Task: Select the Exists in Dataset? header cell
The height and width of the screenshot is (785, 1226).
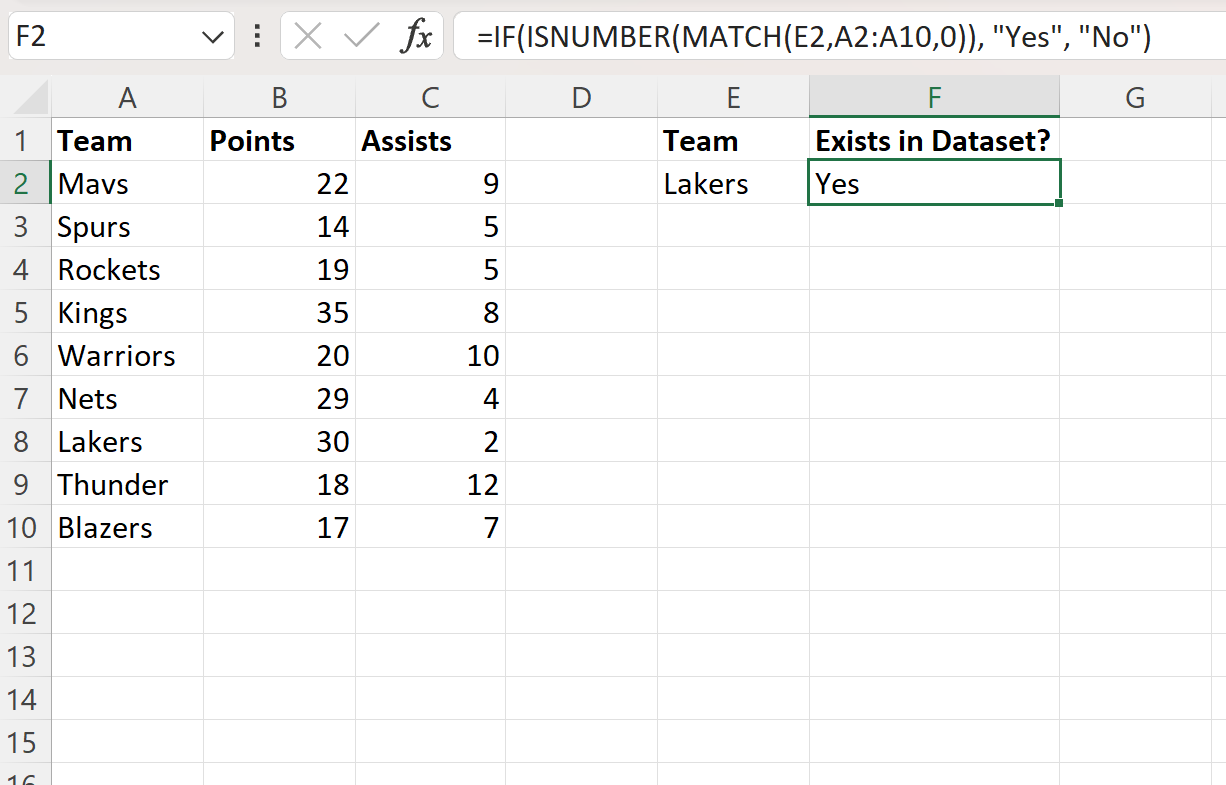Action: pos(933,141)
